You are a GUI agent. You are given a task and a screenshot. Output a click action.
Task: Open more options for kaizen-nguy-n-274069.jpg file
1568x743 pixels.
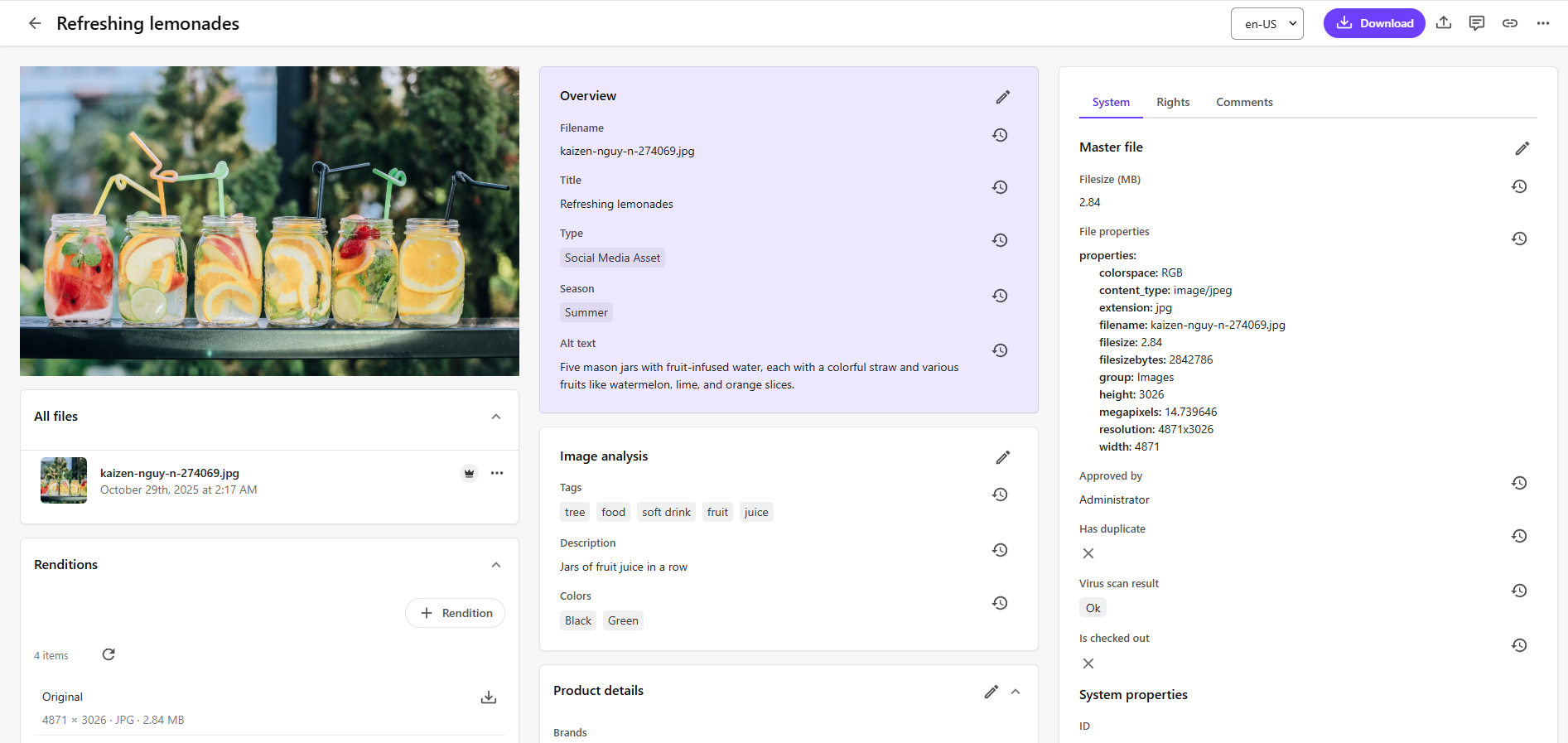pyautogui.click(x=497, y=473)
